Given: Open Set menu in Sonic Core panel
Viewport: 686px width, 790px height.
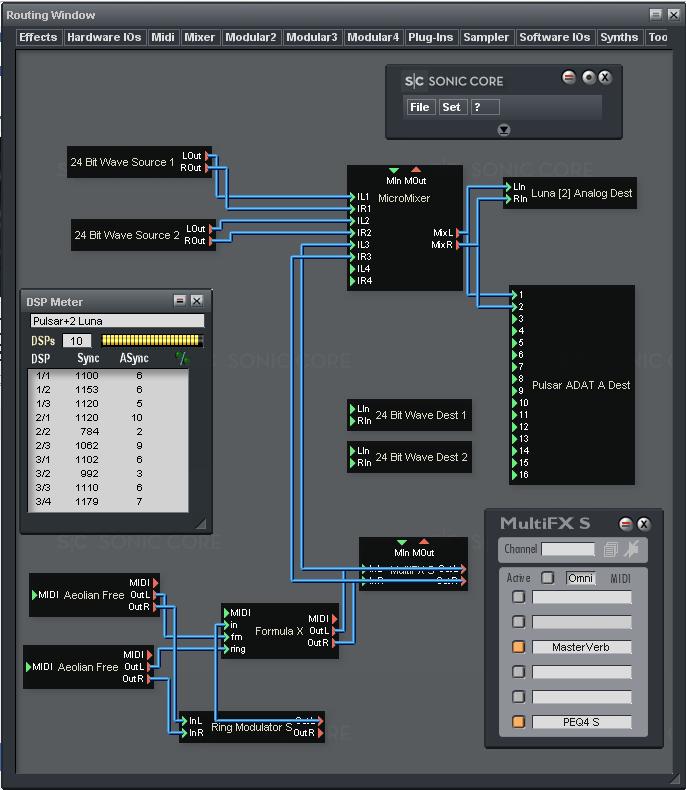Looking at the screenshot, I should [451, 107].
